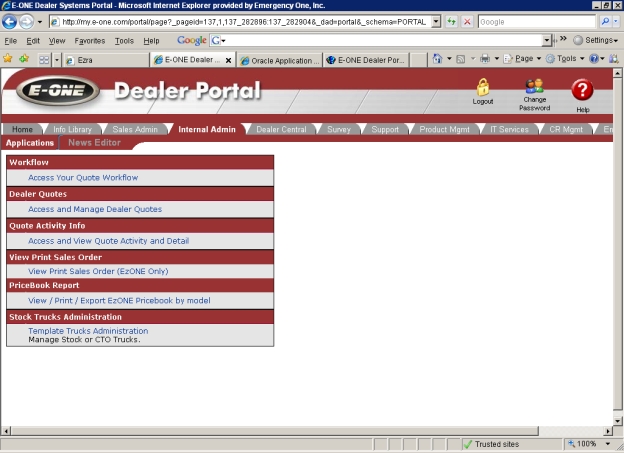Viewport: 624px width, 453px height.
Task: Click the Google search box at top right
Action: [x=536, y=21]
